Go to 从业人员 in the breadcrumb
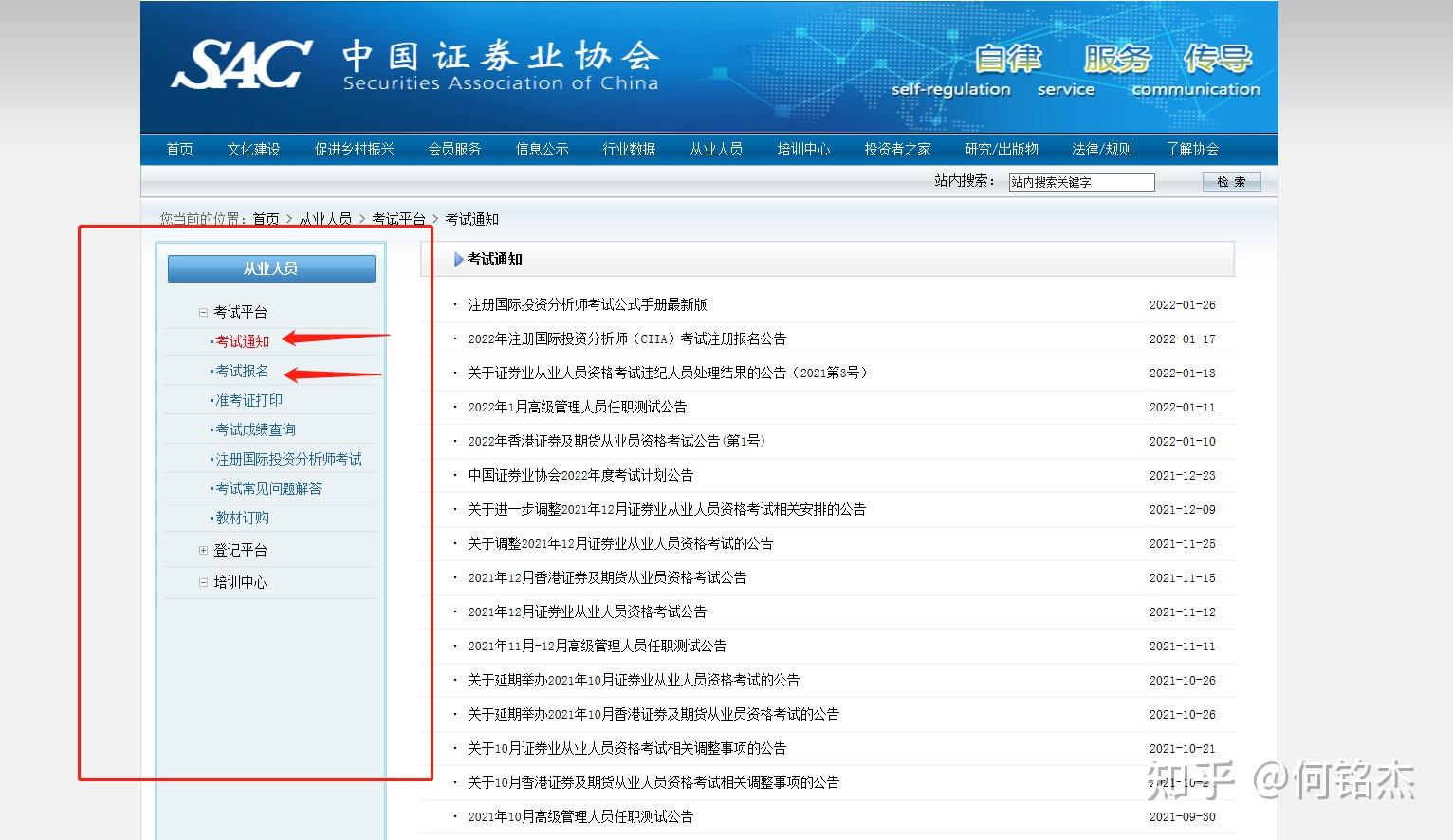Image resolution: width=1453 pixels, height=840 pixels. [325, 219]
